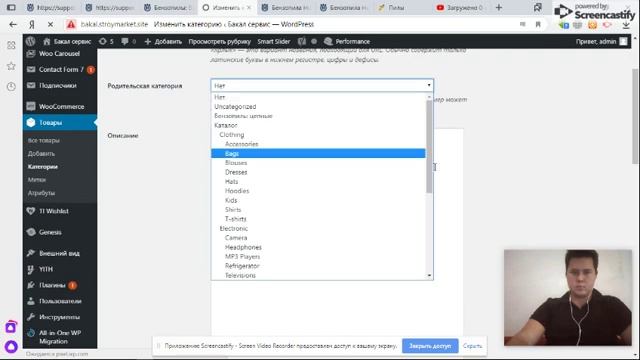Switch to the Загружено YouTube tab
Image resolution: width=640 pixels, height=360 pixels.
(460, 7)
